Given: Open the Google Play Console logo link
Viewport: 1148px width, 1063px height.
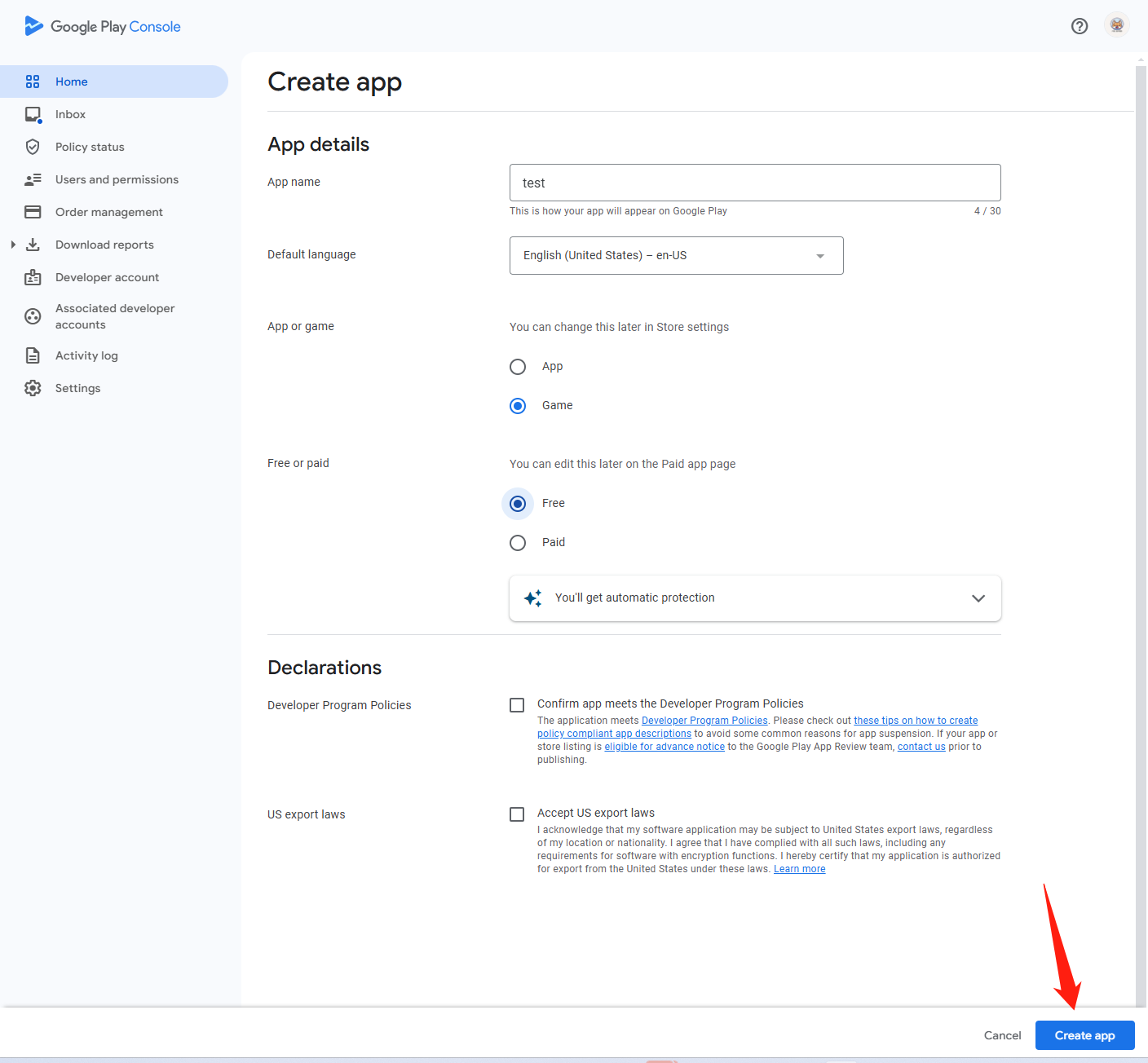Looking at the screenshot, I should pyautogui.click(x=101, y=26).
